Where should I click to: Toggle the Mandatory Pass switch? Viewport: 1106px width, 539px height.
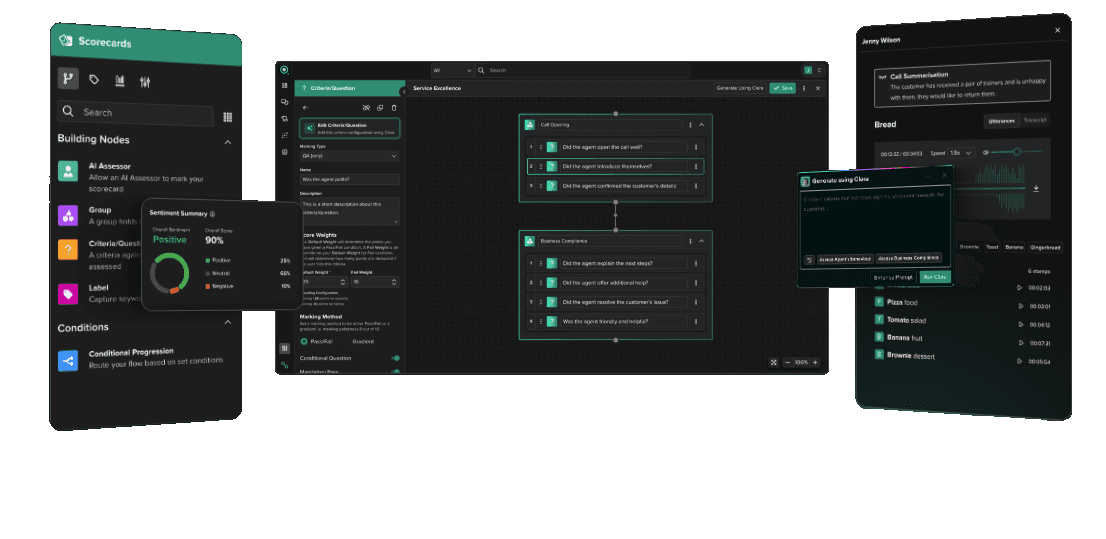tap(395, 371)
